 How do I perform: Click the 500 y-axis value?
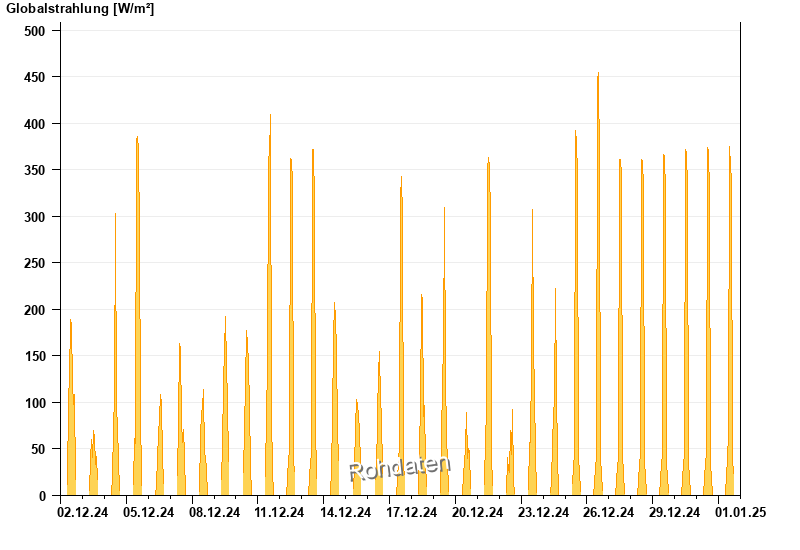click(35, 31)
